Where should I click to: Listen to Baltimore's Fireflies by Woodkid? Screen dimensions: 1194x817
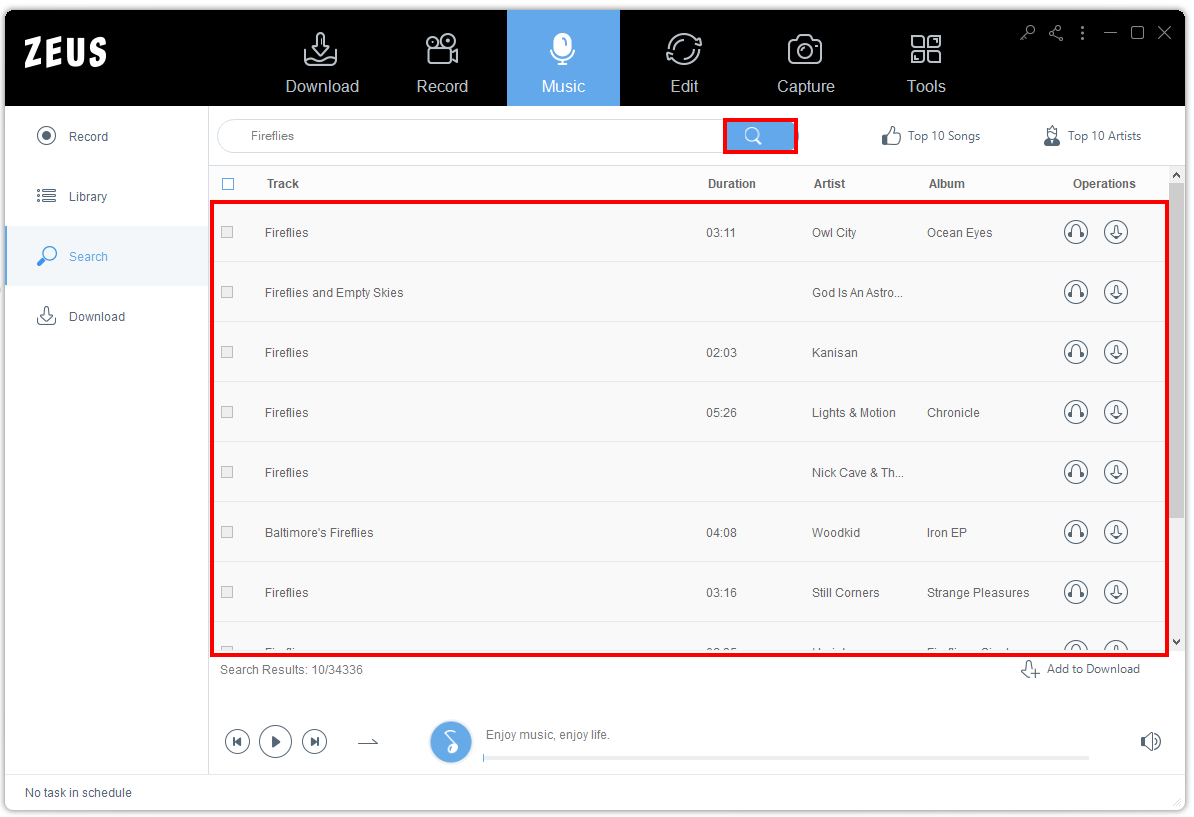[x=1075, y=531]
